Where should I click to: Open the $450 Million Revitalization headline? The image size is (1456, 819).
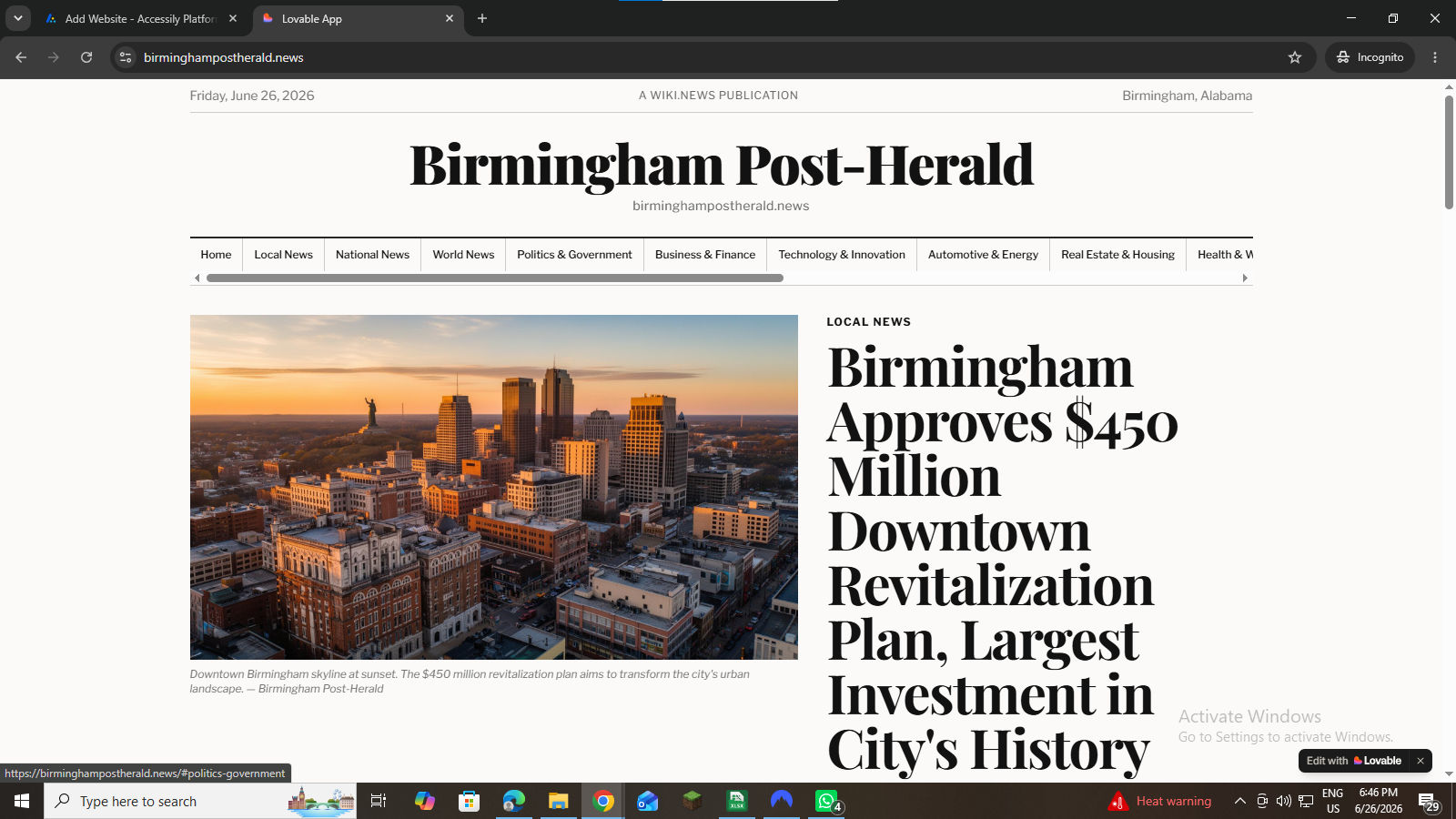tap(1002, 558)
